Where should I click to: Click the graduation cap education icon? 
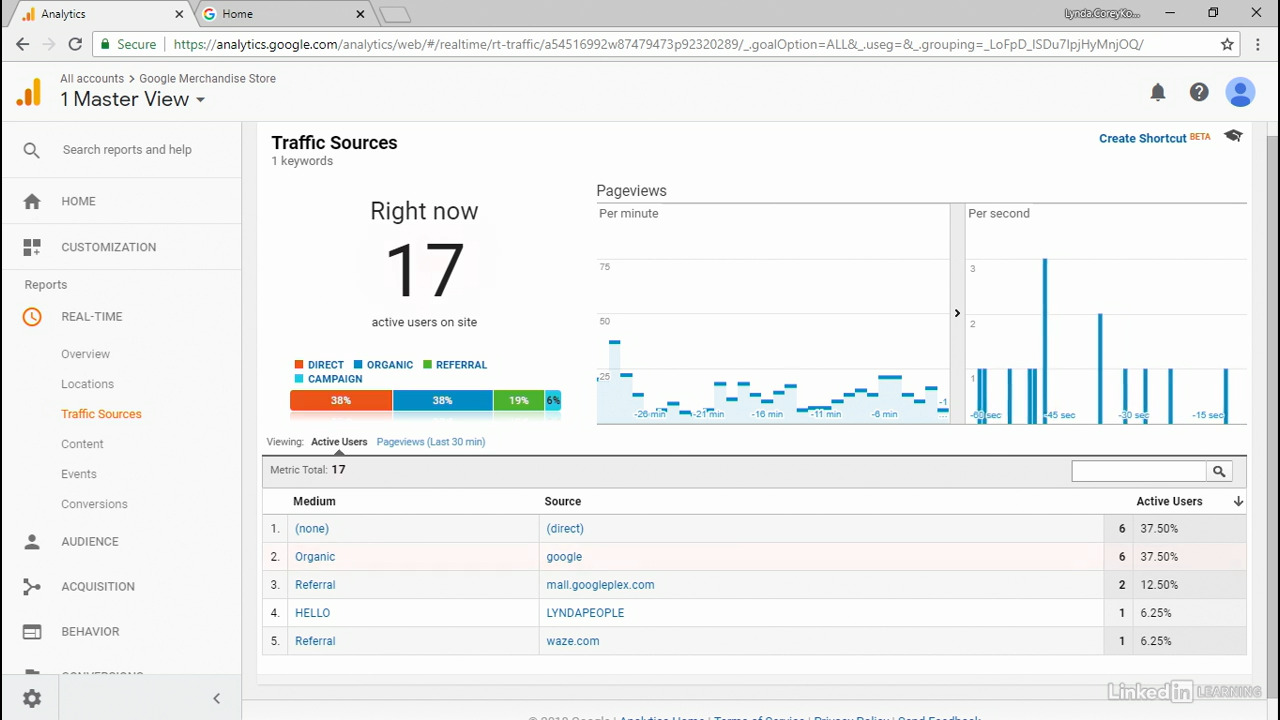pyautogui.click(x=1233, y=136)
